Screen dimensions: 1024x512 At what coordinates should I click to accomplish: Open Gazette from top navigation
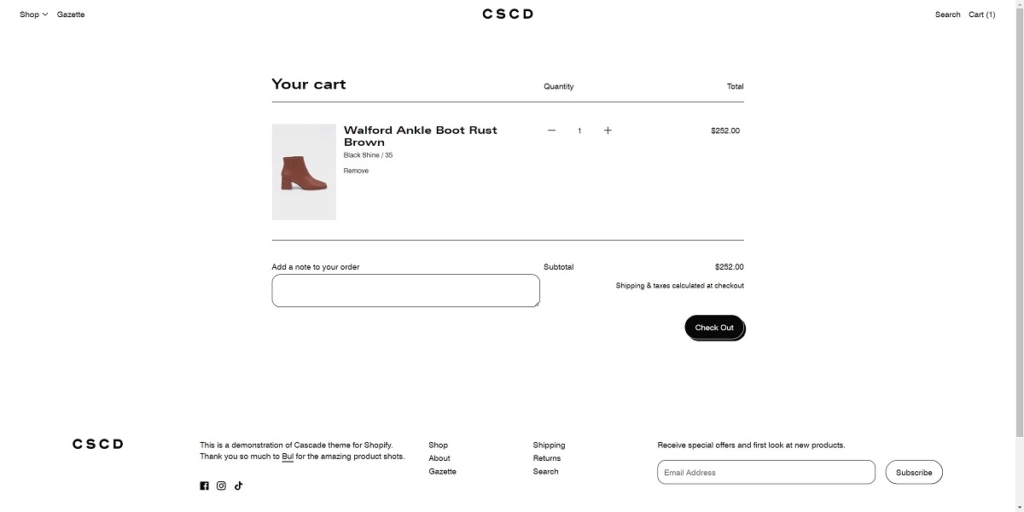coord(71,15)
